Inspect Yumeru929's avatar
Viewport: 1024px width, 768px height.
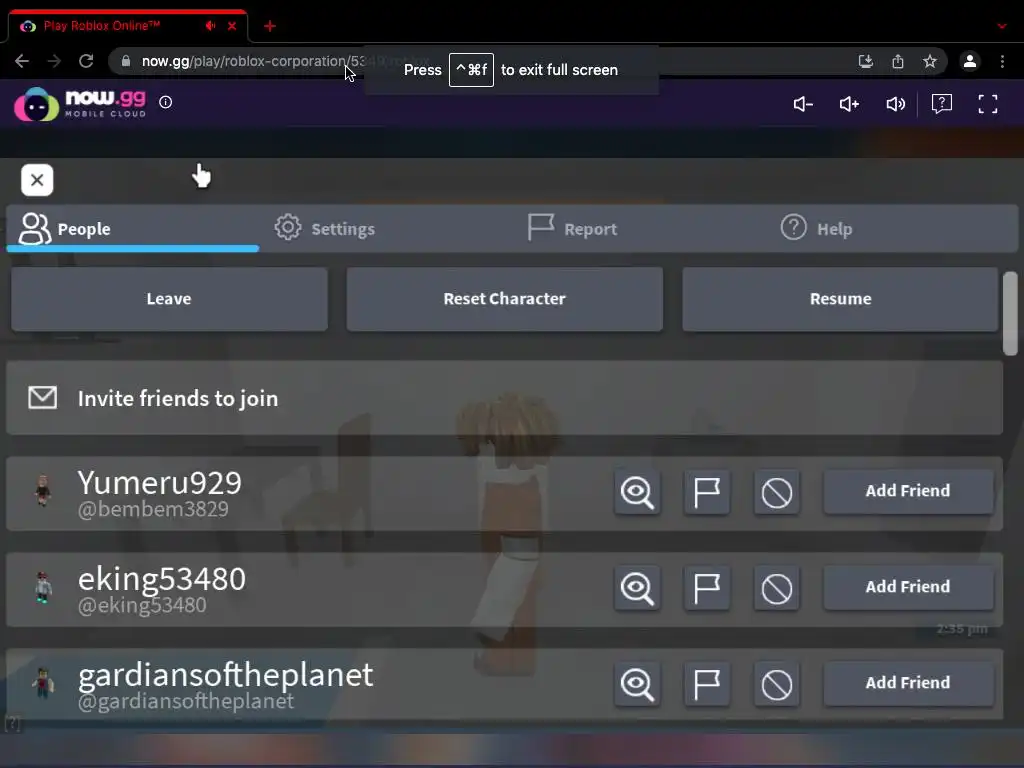(637, 492)
